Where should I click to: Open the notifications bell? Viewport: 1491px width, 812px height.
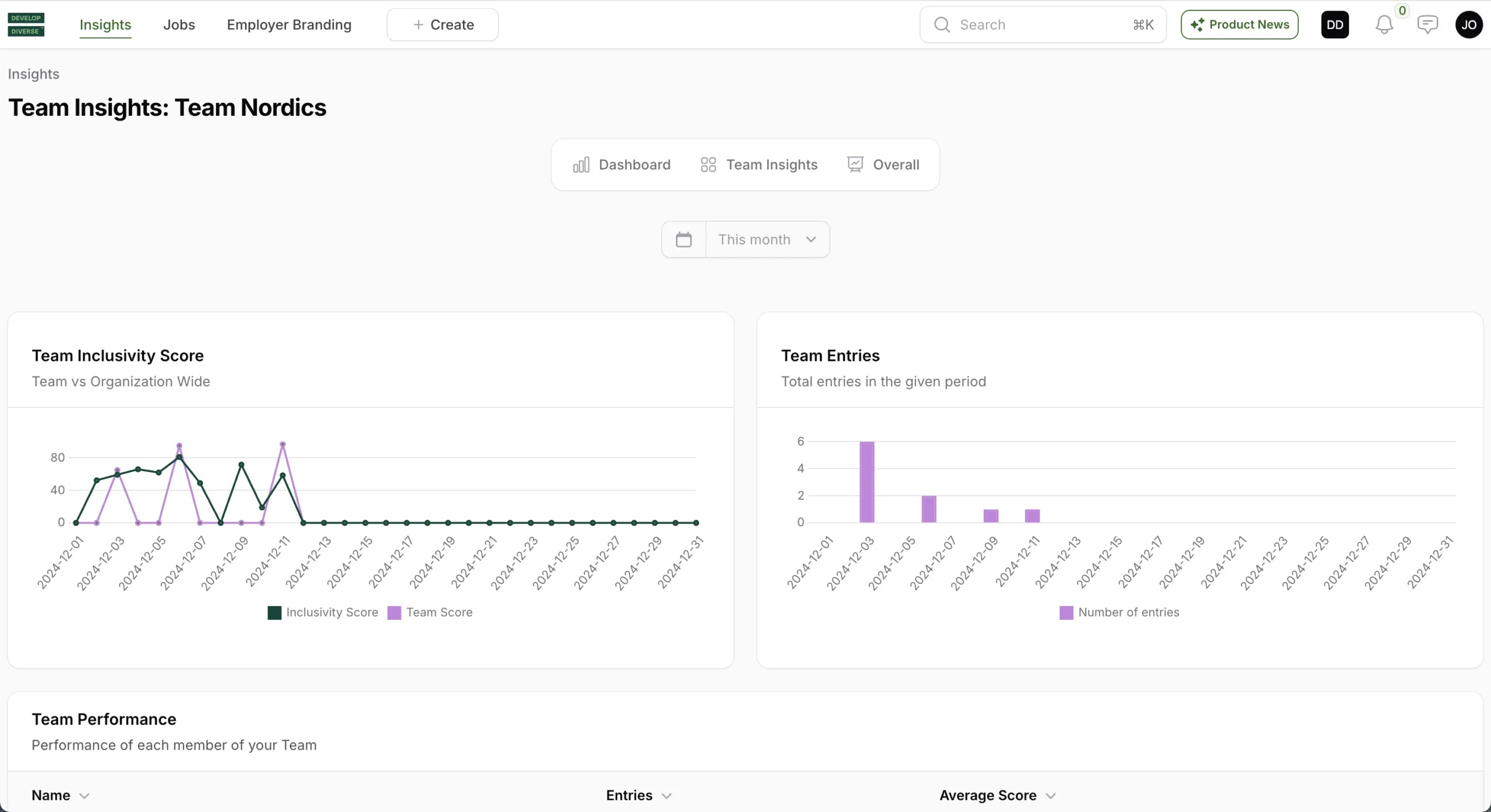click(1384, 24)
